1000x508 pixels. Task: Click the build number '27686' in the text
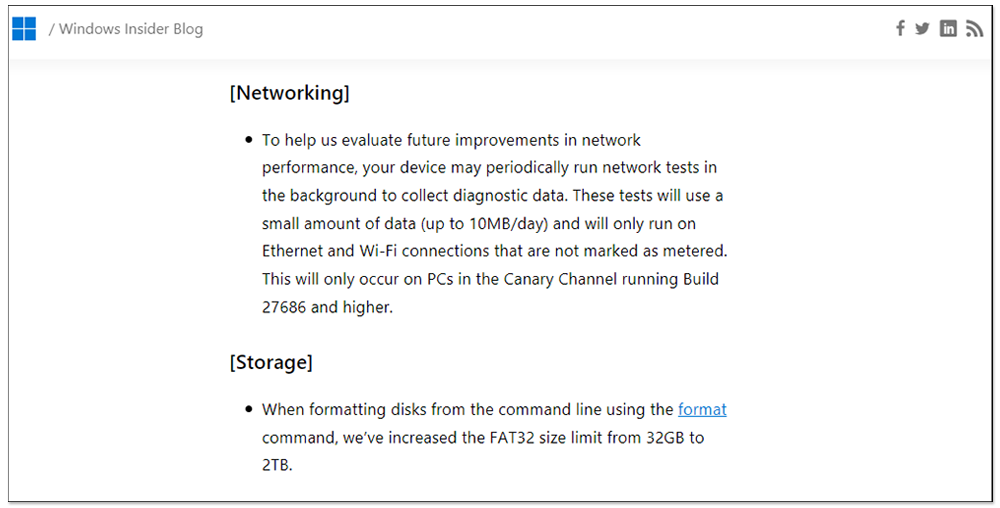[284, 307]
